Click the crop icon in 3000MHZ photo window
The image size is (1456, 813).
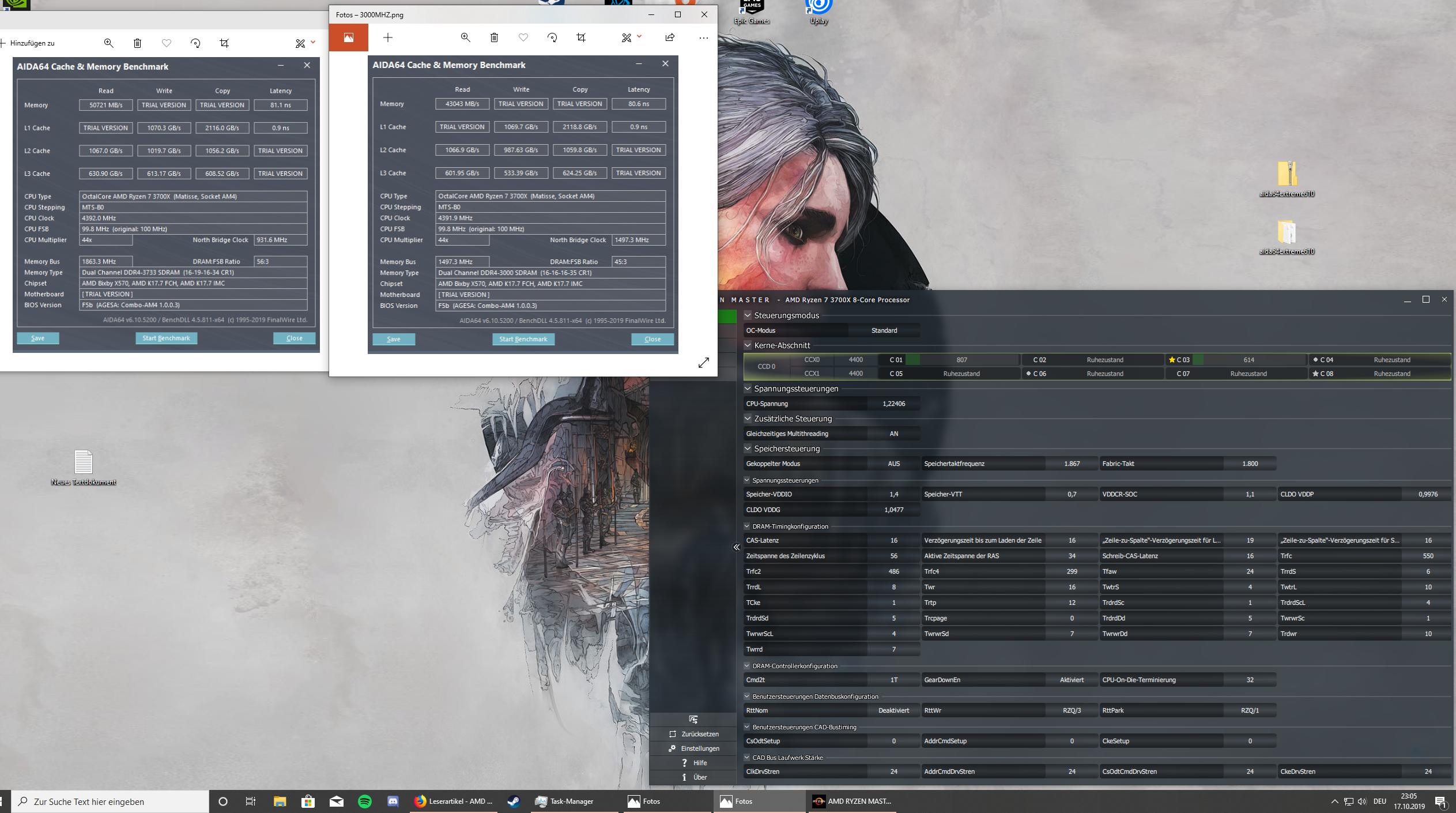click(581, 37)
